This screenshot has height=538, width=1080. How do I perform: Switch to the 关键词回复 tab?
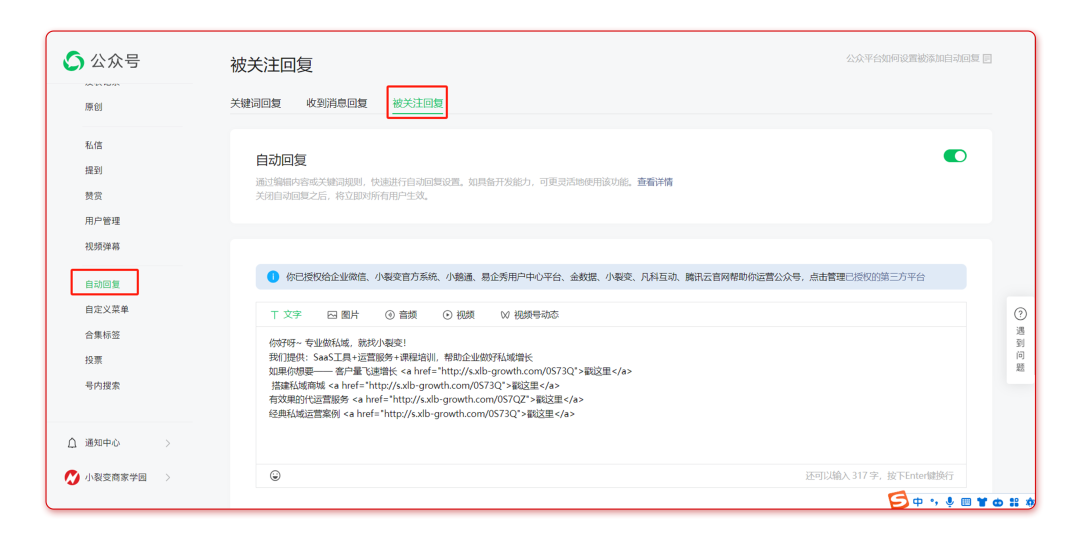tap(256, 103)
